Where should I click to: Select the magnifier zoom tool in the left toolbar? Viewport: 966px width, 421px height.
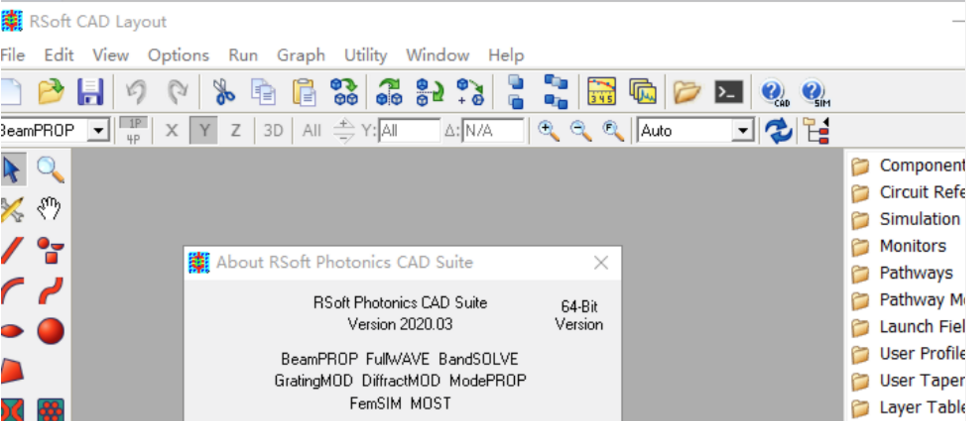click(51, 170)
